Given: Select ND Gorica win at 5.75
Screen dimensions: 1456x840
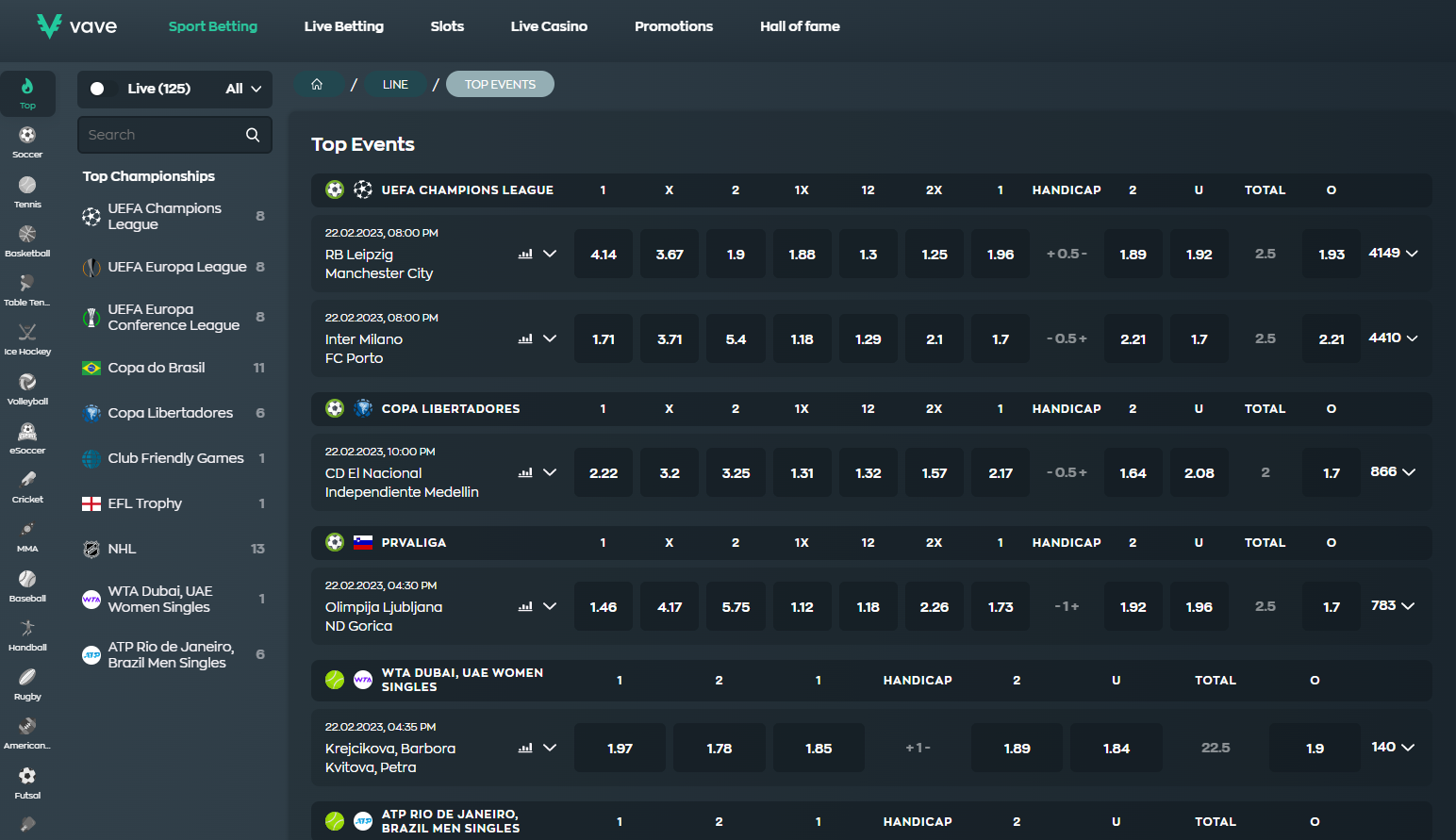Looking at the screenshot, I should pyautogui.click(x=736, y=607).
